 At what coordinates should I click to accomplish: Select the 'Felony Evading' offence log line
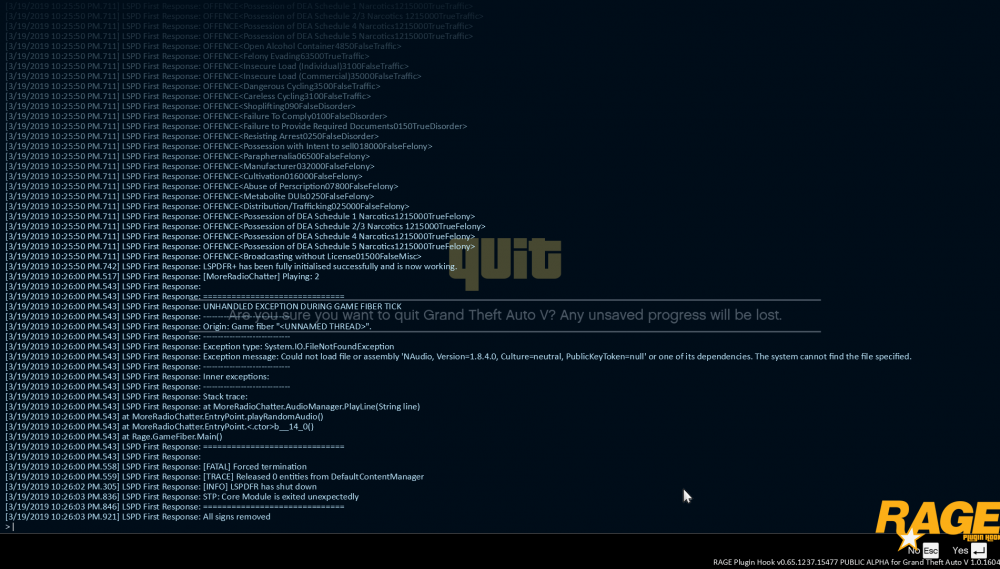[187, 56]
